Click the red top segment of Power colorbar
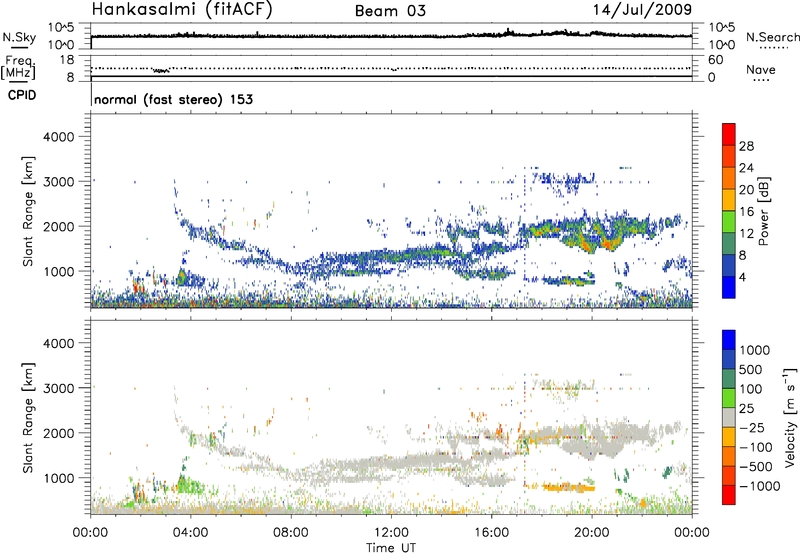This screenshot has height=554, width=800. (729, 134)
